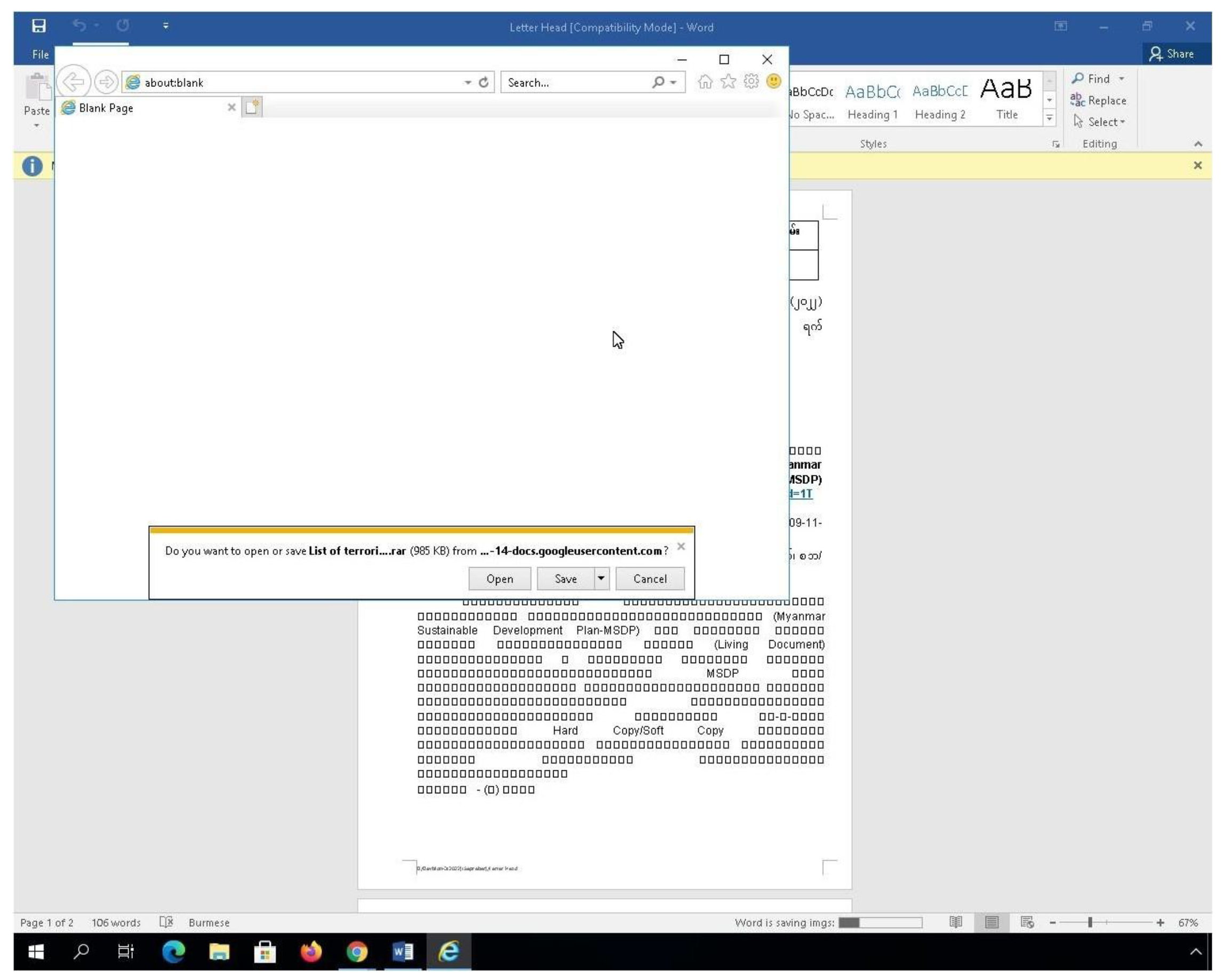Click Save in the download prompt
This screenshot has height=980, width=1223.
565,579
